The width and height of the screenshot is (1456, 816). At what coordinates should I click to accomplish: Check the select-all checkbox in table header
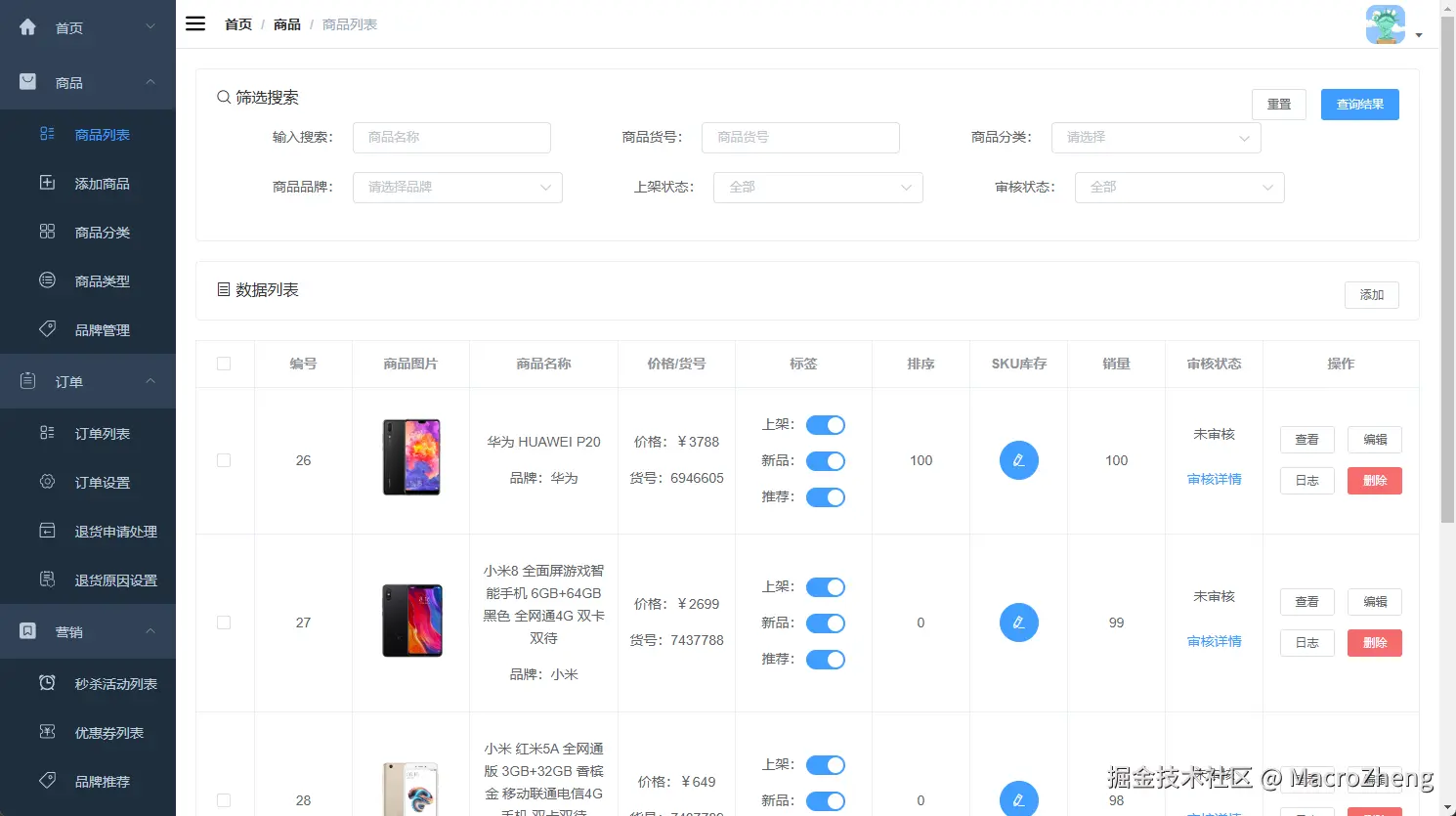[x=224, y=364]
